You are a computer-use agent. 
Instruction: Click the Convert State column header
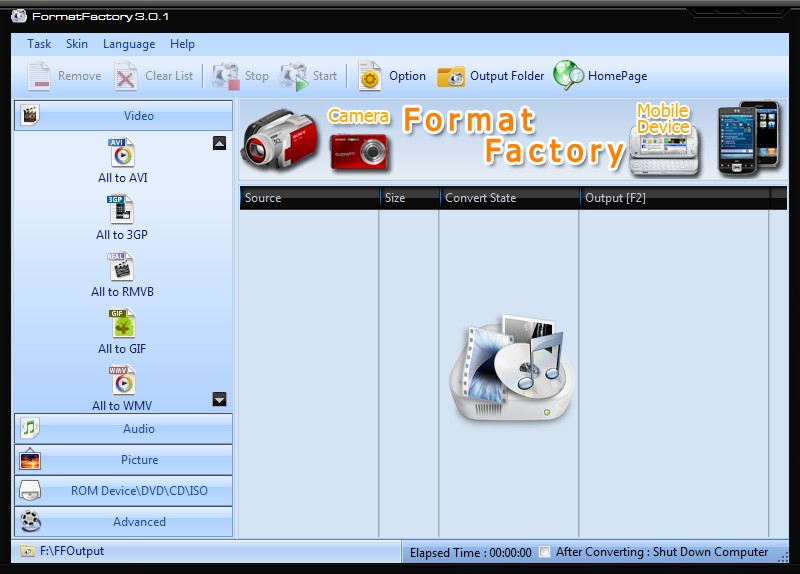pos(509,198)
